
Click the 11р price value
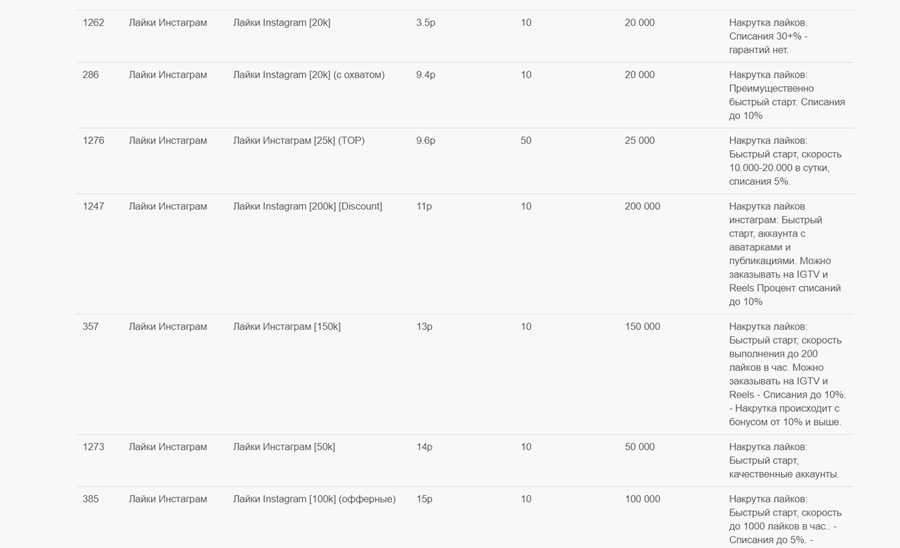(x=423, y=207)
